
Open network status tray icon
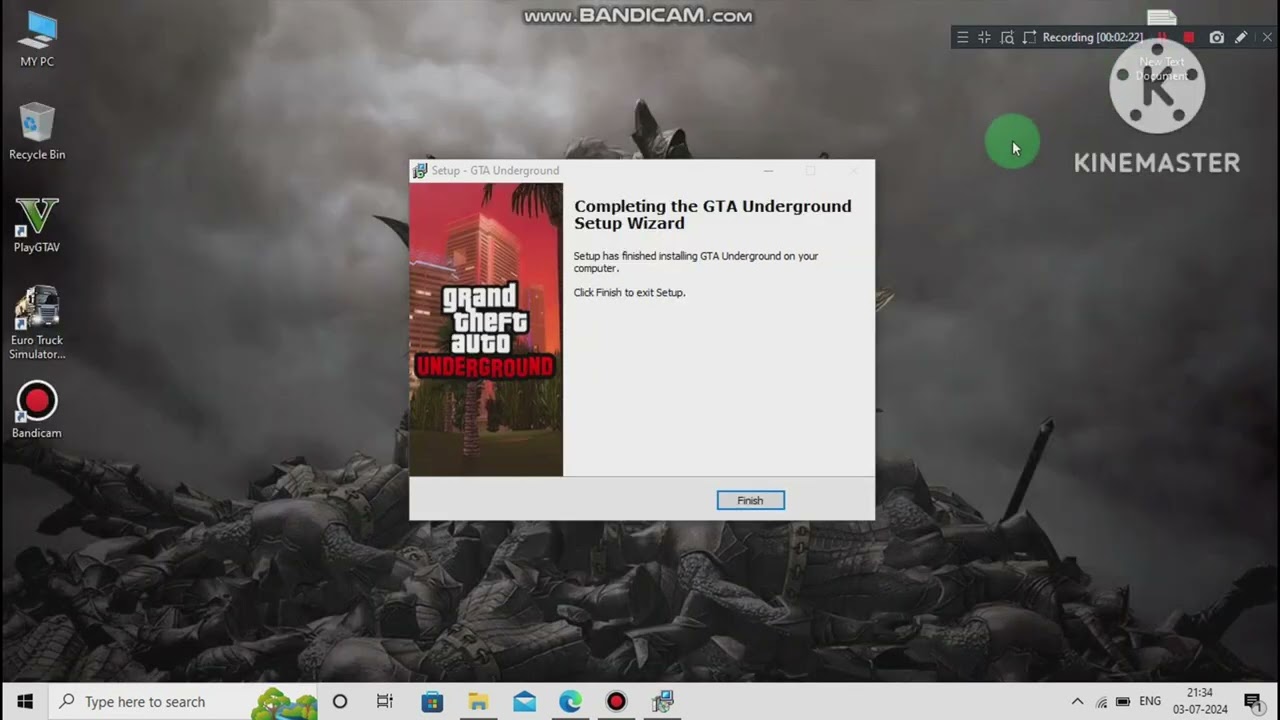pos(1101,702)
